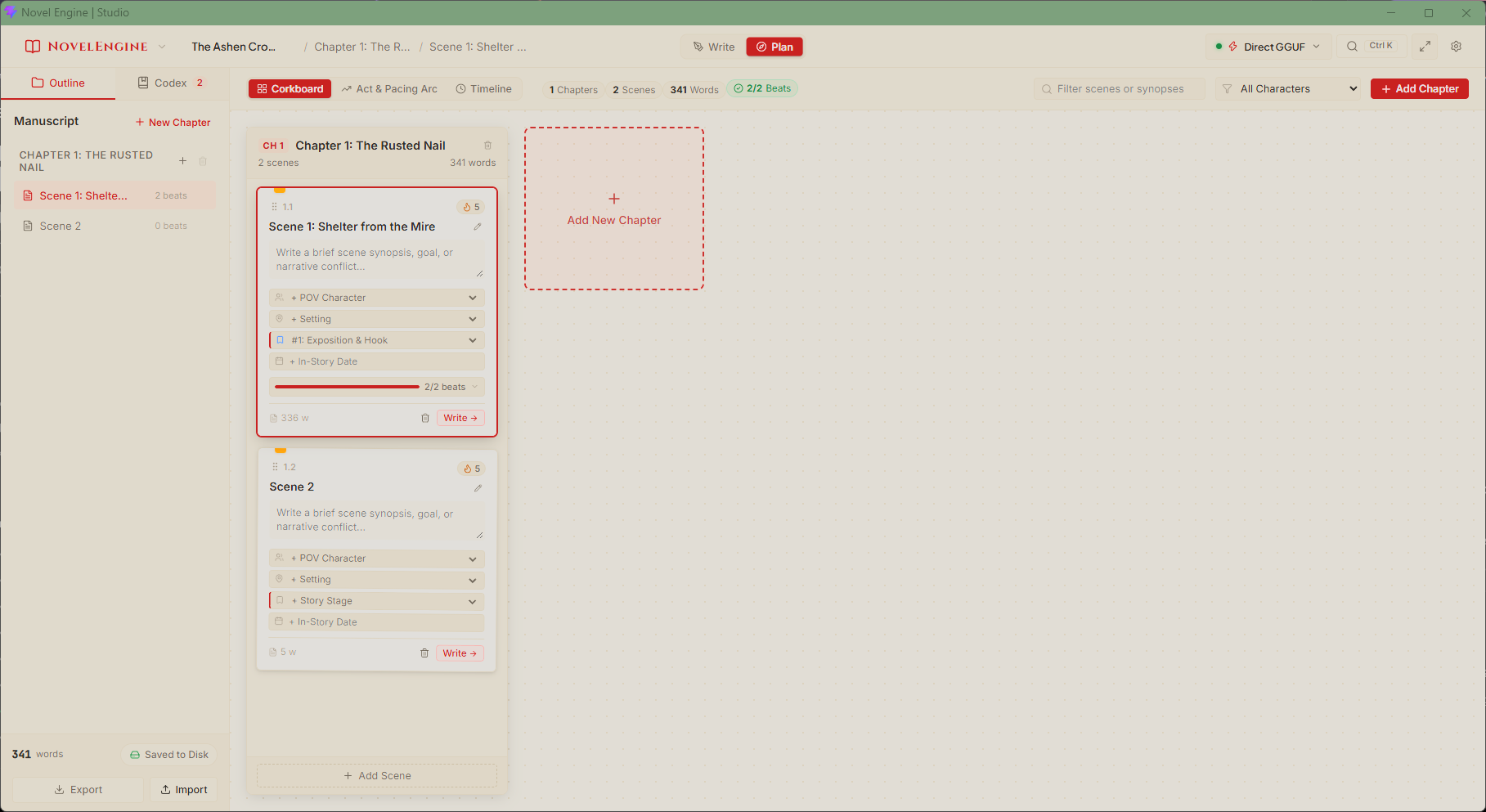The height and width of the screenshot is (812, 1486).
Task: Select the Corkboard view
Action: pyautogui.click(x=290, y=89)
